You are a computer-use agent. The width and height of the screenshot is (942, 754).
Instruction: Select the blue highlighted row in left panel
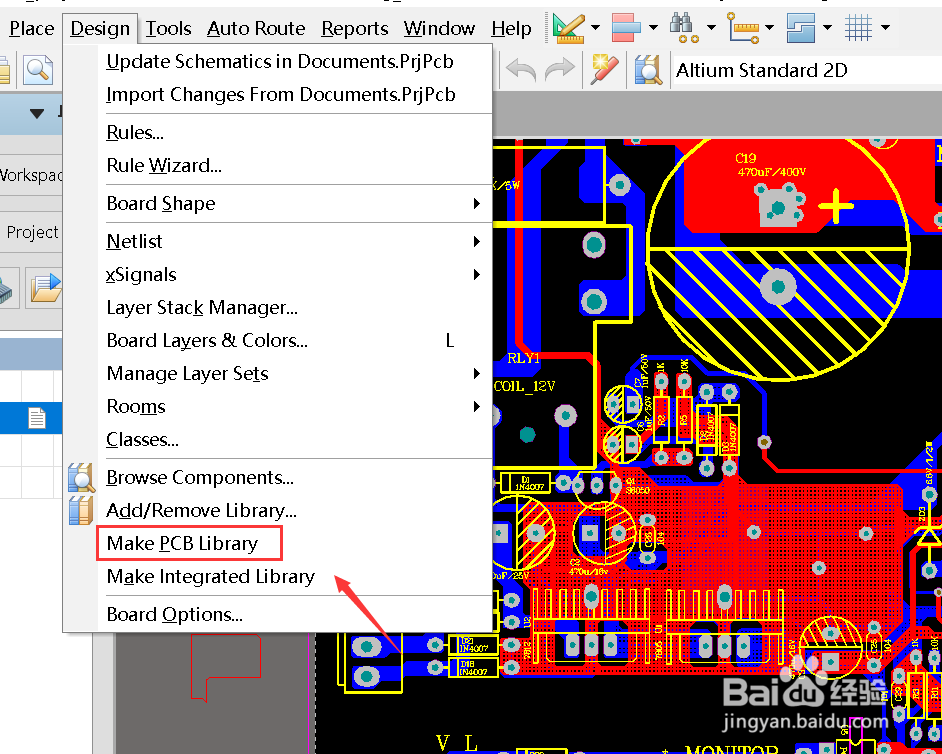coord(30,418)
